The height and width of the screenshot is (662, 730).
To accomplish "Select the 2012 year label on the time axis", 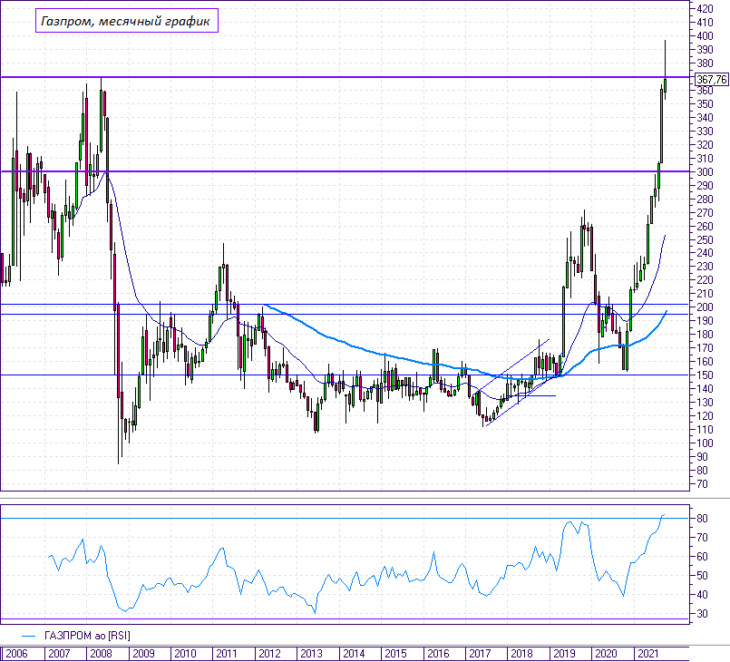I will point(269,654).
